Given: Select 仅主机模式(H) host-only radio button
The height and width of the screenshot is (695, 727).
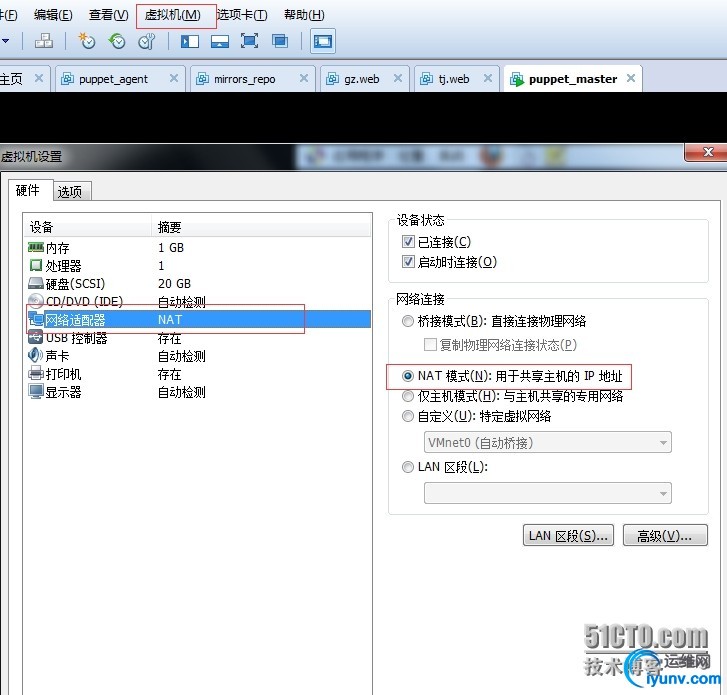Looking at the screenshot, I should (x=408, y=396).
